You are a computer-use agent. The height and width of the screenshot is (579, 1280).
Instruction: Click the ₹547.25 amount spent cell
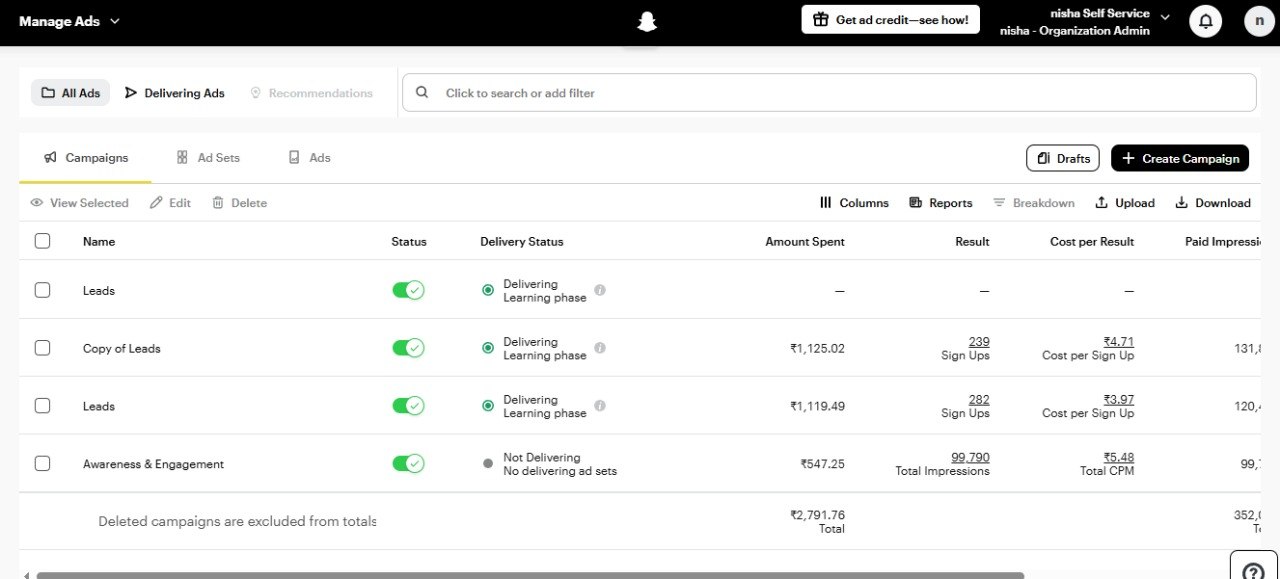[x=822, y=464]
